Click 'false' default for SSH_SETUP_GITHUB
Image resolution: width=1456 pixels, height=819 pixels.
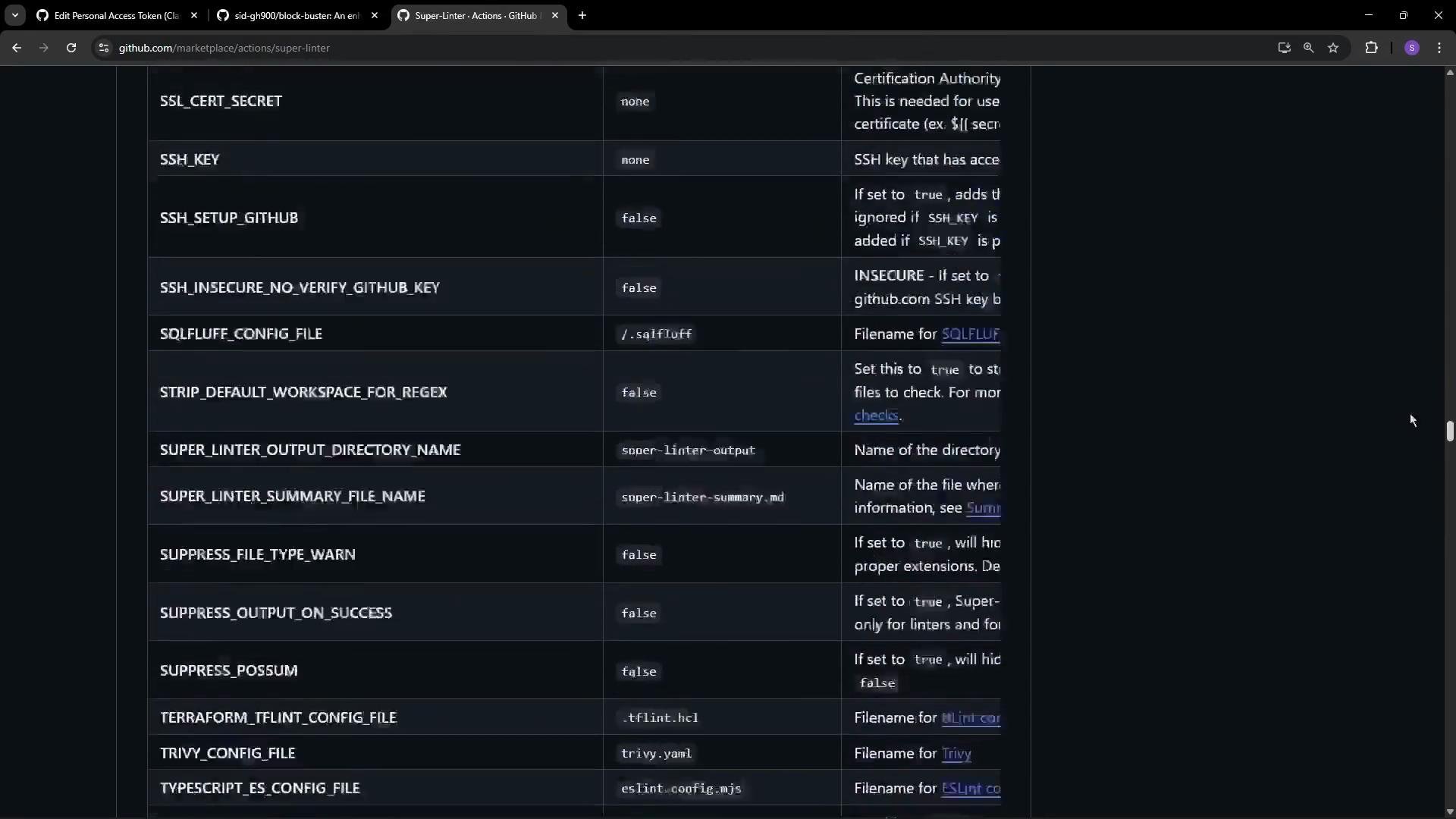click(639, 218)
